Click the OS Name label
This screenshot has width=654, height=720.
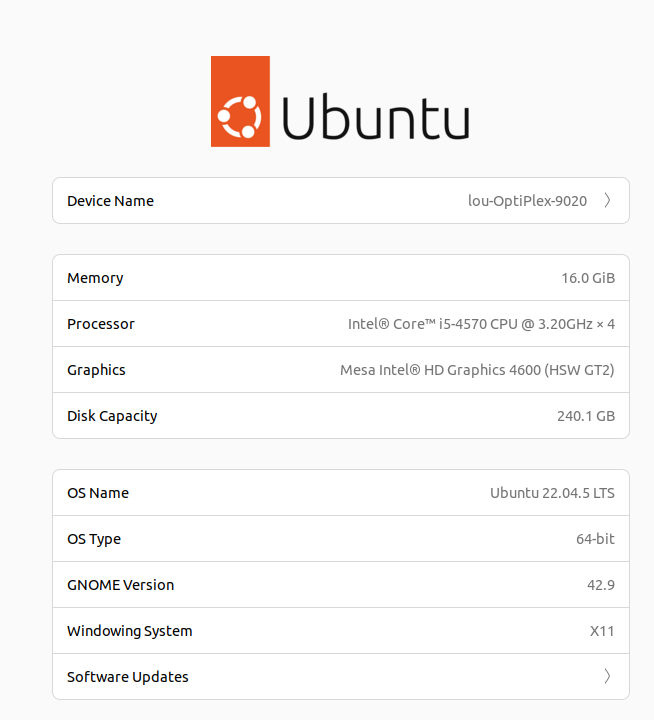pyautogui.click(x=97, y=493)
